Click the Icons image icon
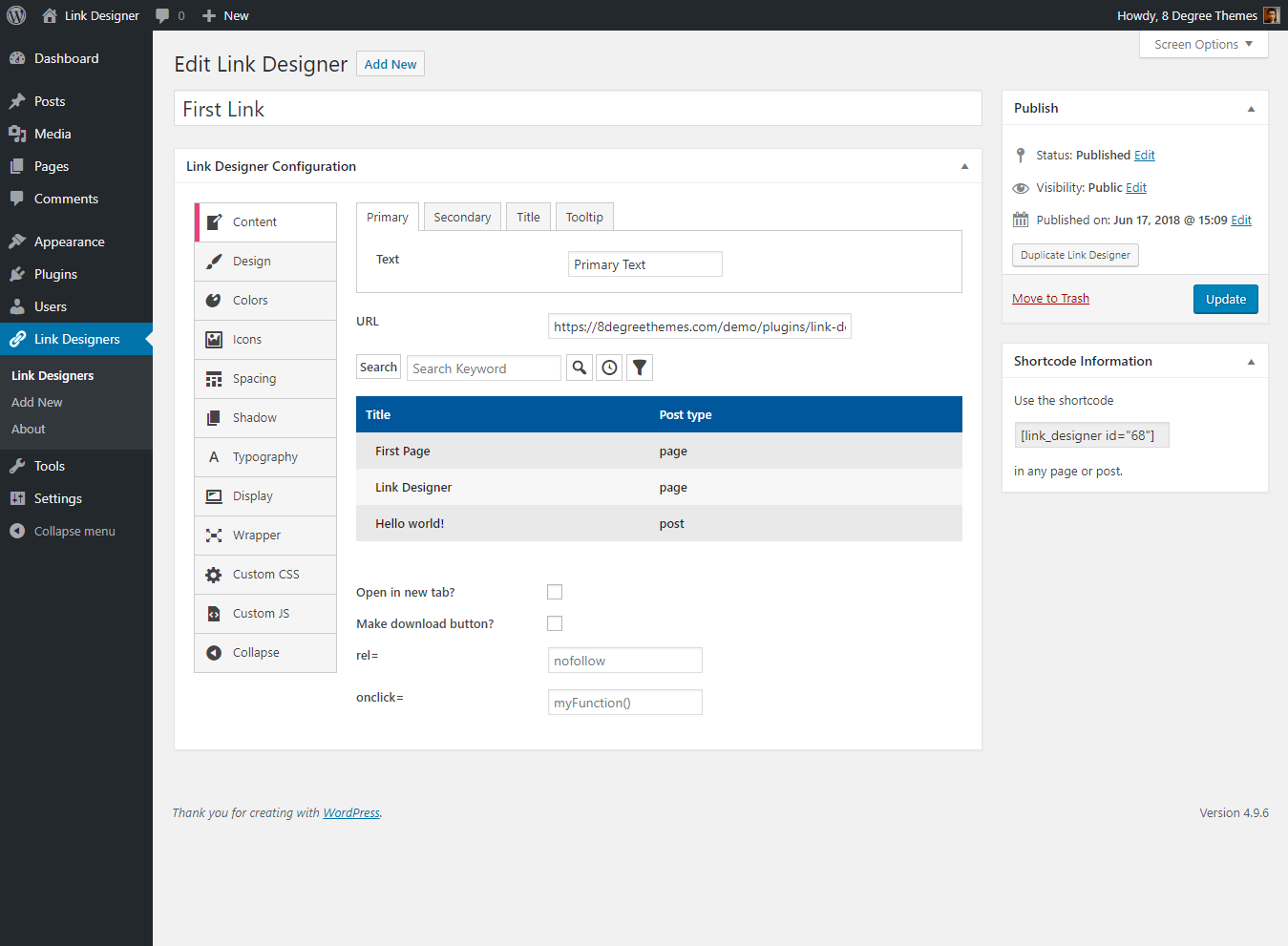The width and height of the screenshot is (1288, 946). [x=214, y=339]
